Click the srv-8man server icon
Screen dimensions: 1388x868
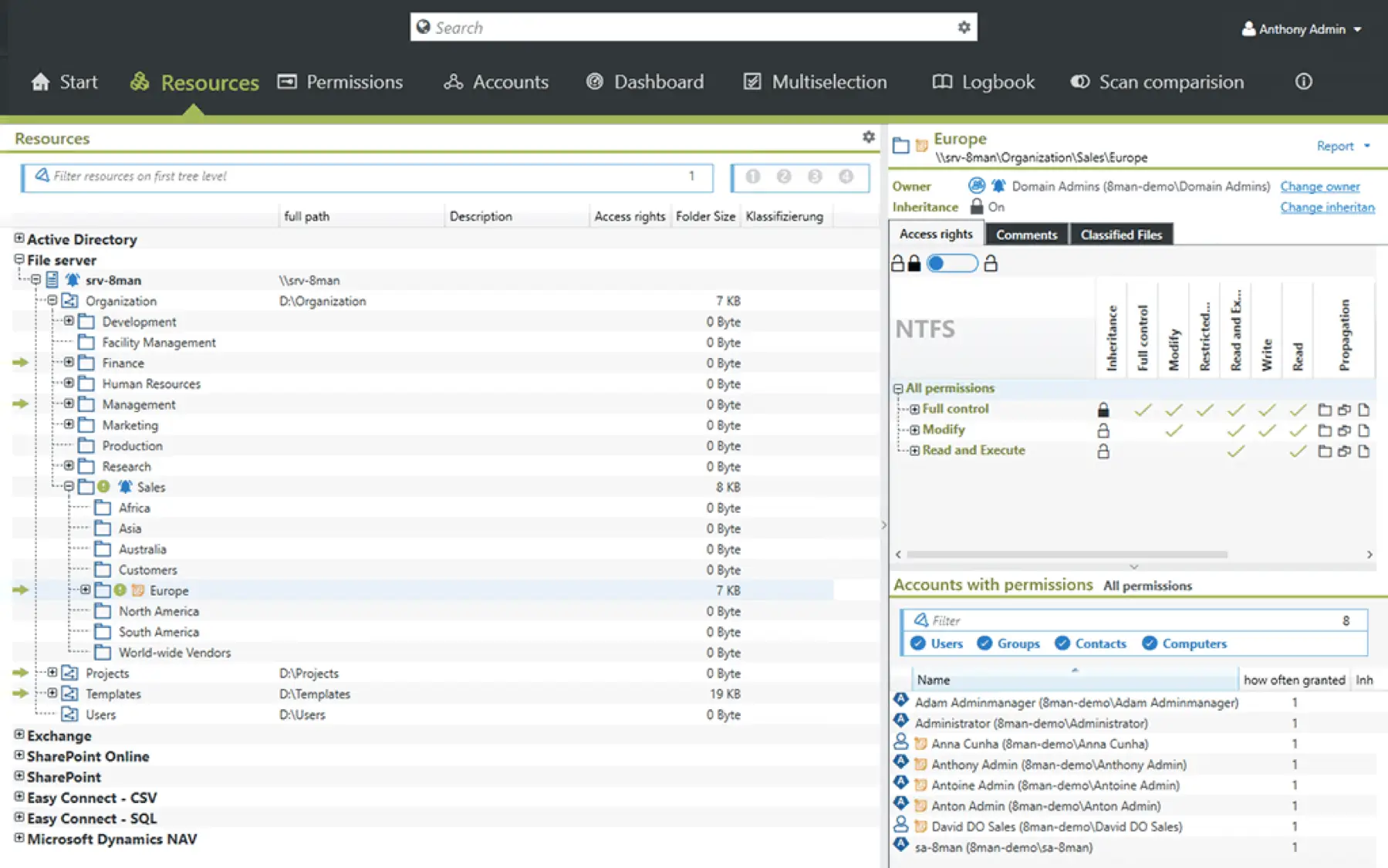[x=52, y=280]
